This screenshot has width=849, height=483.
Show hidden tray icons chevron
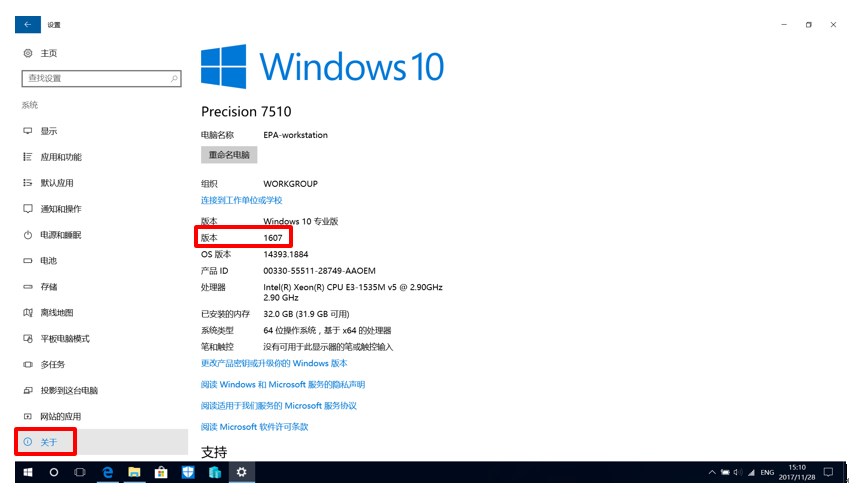pos(712,473)
